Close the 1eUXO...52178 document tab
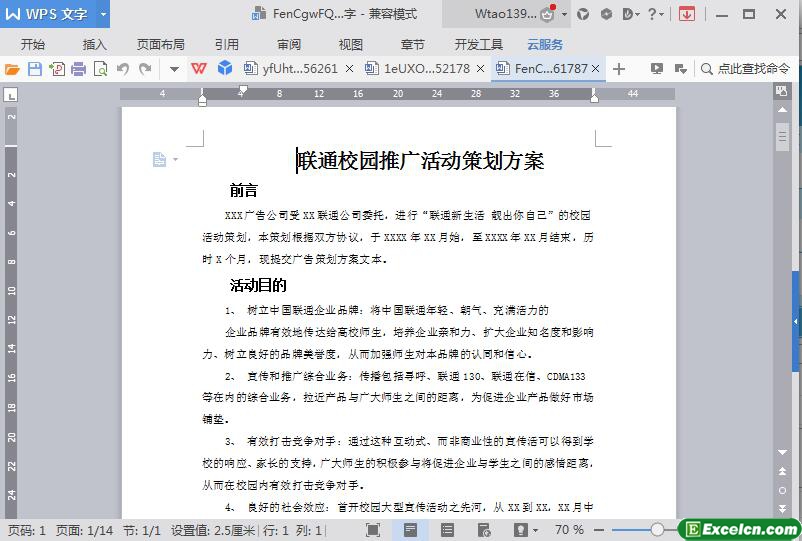Viewport: 802px width, 541px height. point(480,69)
